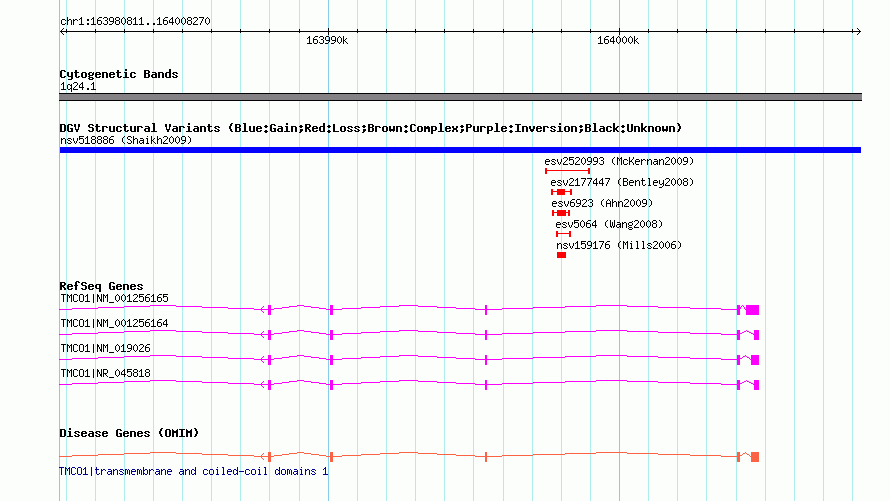Click the last exon block of NM_001256165
Viewport: 890px width, 501px height.
click(753, 310)
